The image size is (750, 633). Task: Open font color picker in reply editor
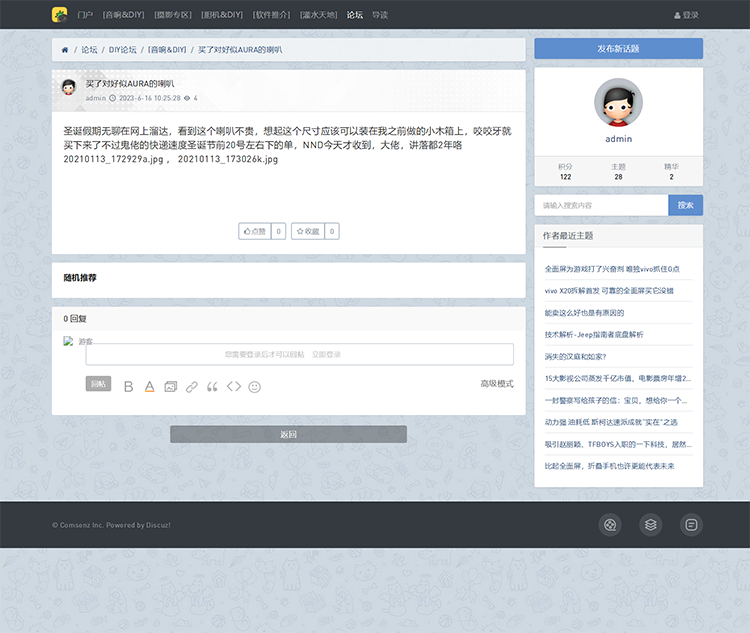point(150,387)
